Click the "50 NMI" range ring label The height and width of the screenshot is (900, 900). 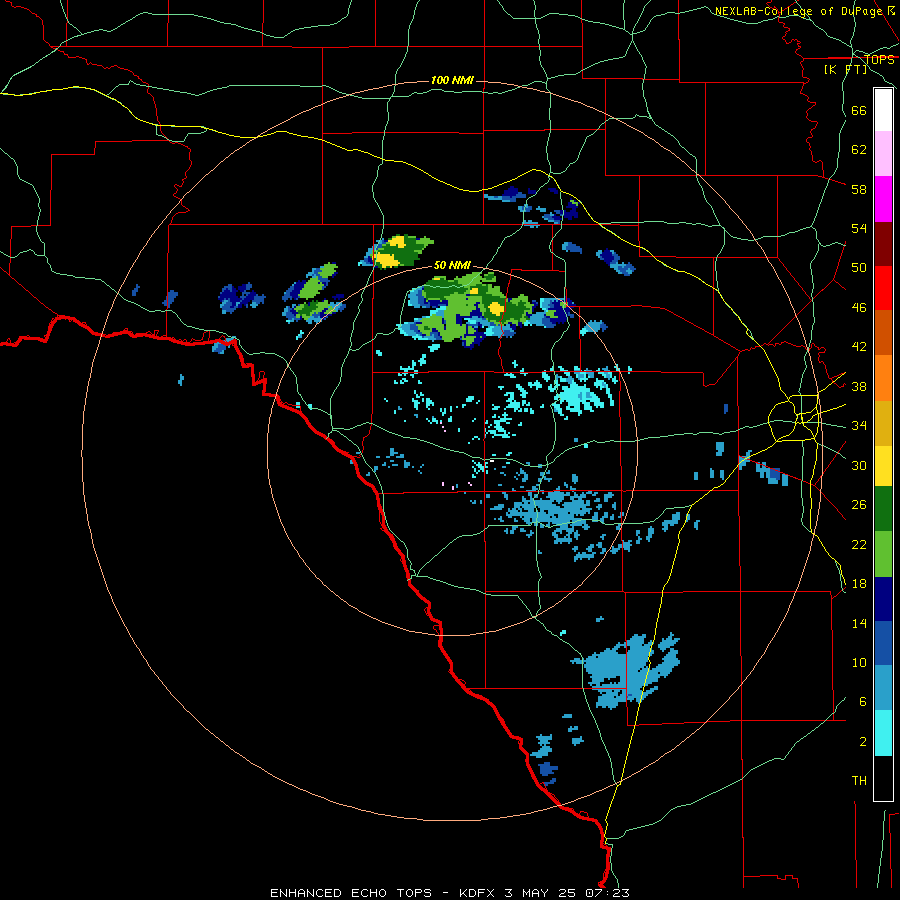pos(452,265)
